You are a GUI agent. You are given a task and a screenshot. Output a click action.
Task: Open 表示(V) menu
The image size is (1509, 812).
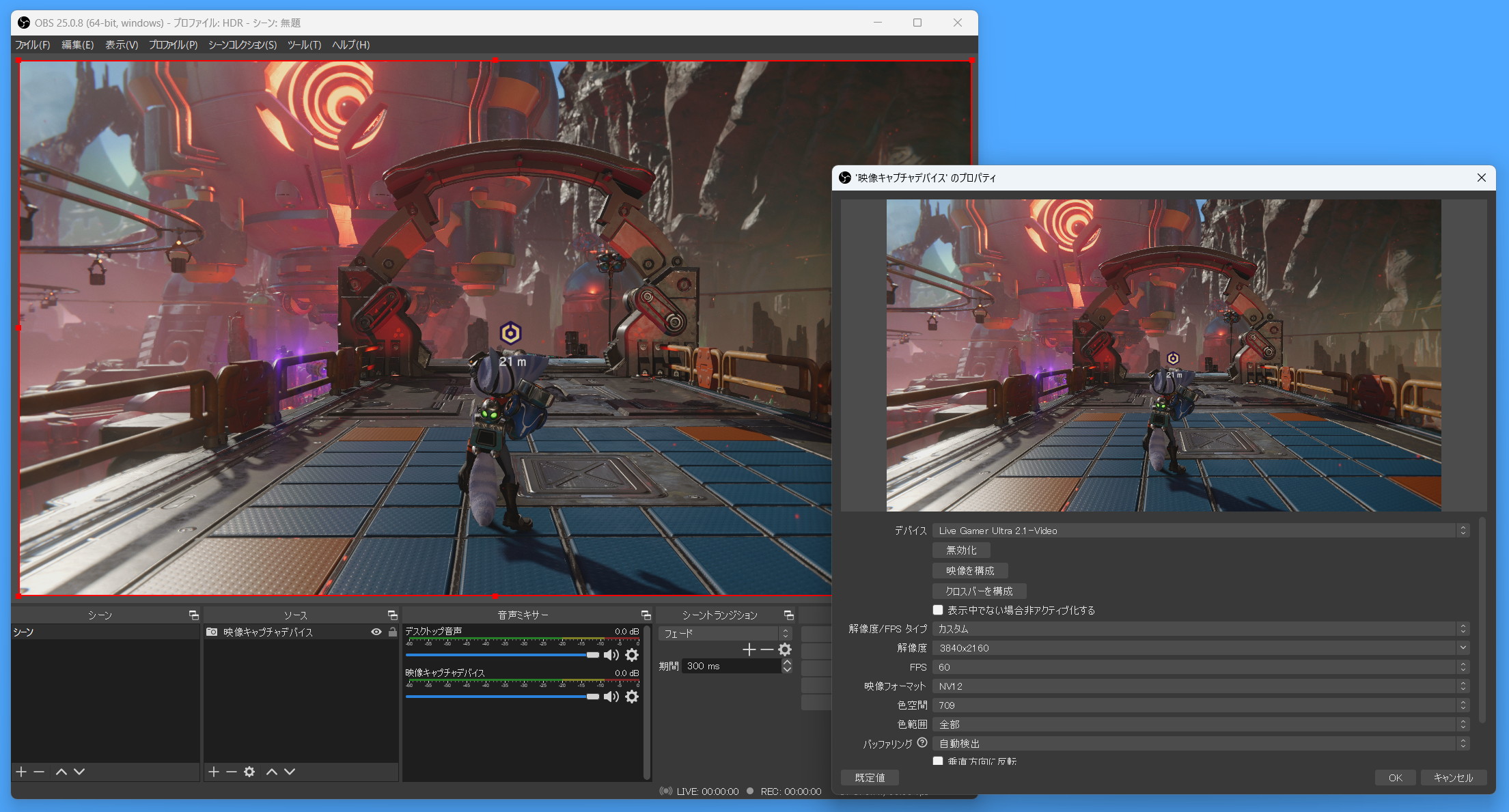122,44
